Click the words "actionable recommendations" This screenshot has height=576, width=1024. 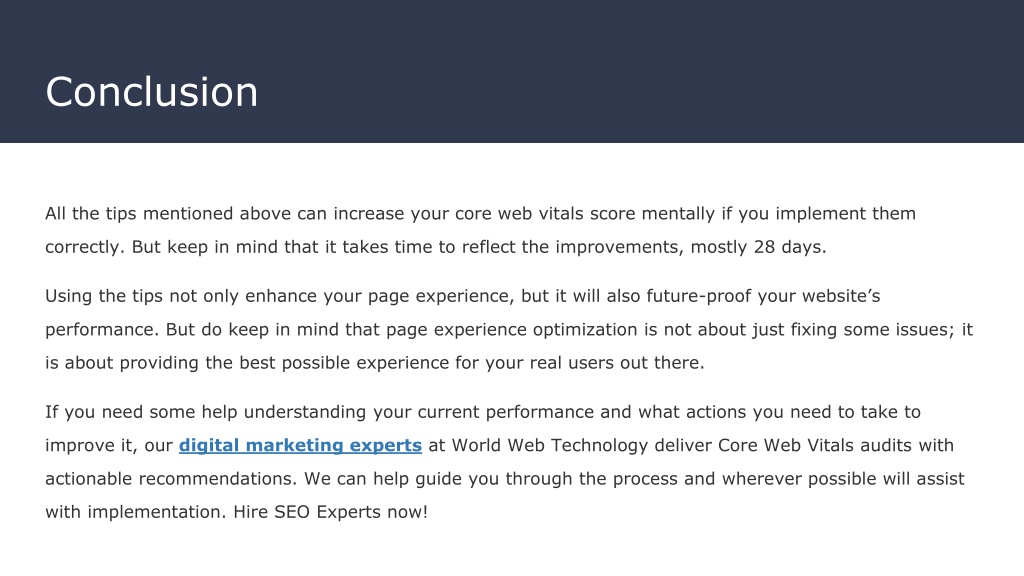pyautogui.click(x=170, y=479)
